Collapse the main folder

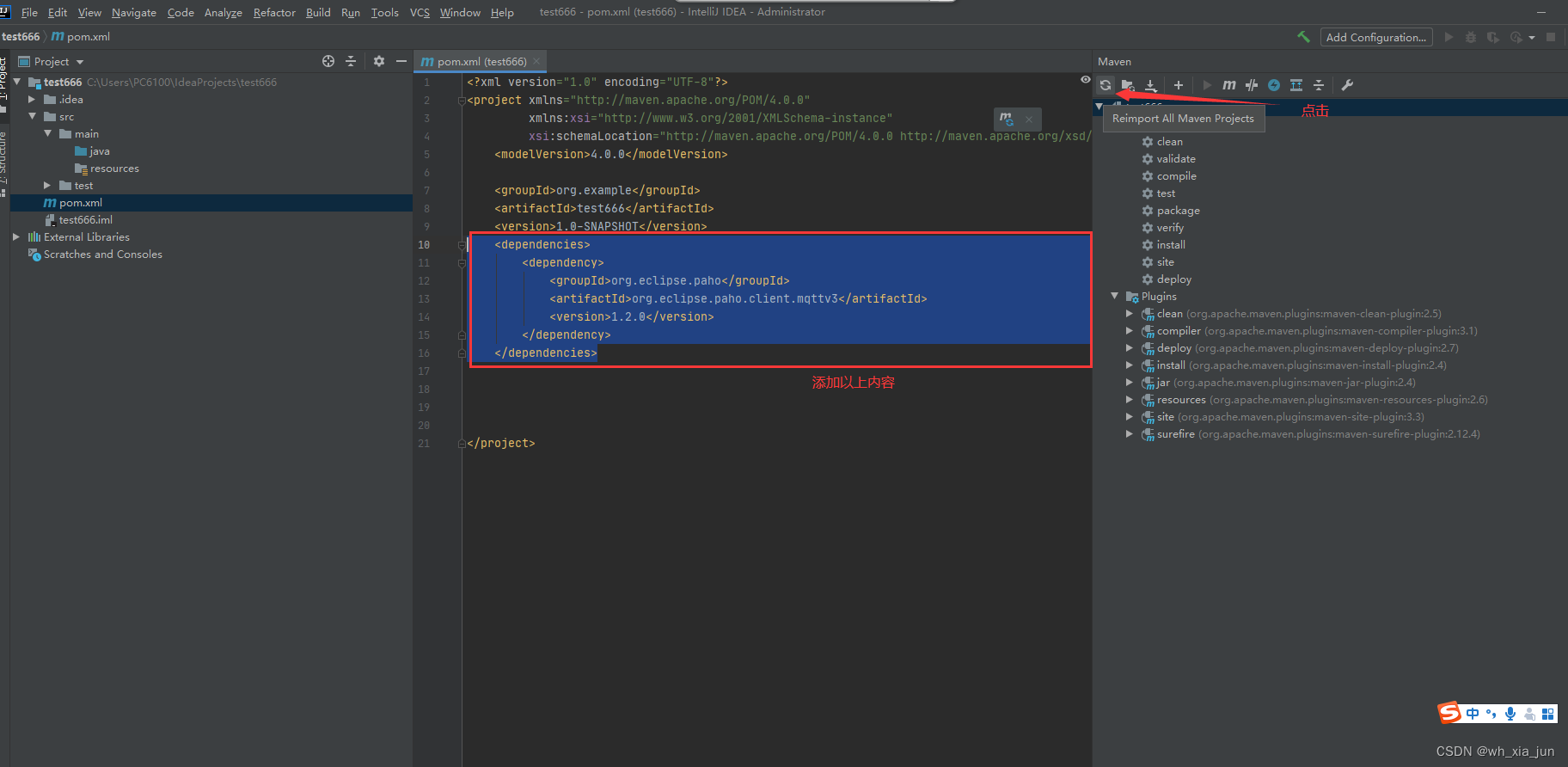coord(48,133)
